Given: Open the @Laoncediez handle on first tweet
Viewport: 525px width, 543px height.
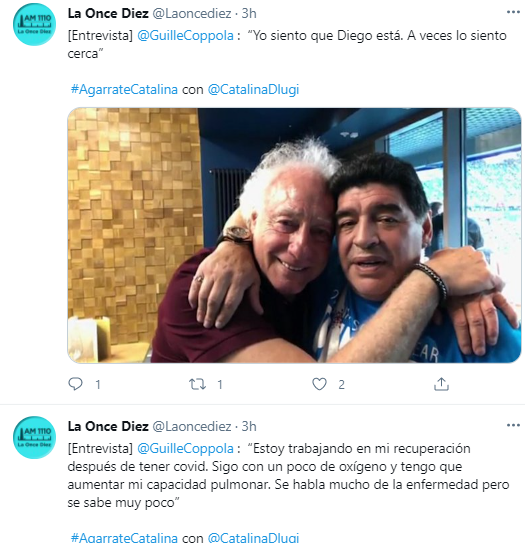Looking at the screenshot, I should [192, 14].
